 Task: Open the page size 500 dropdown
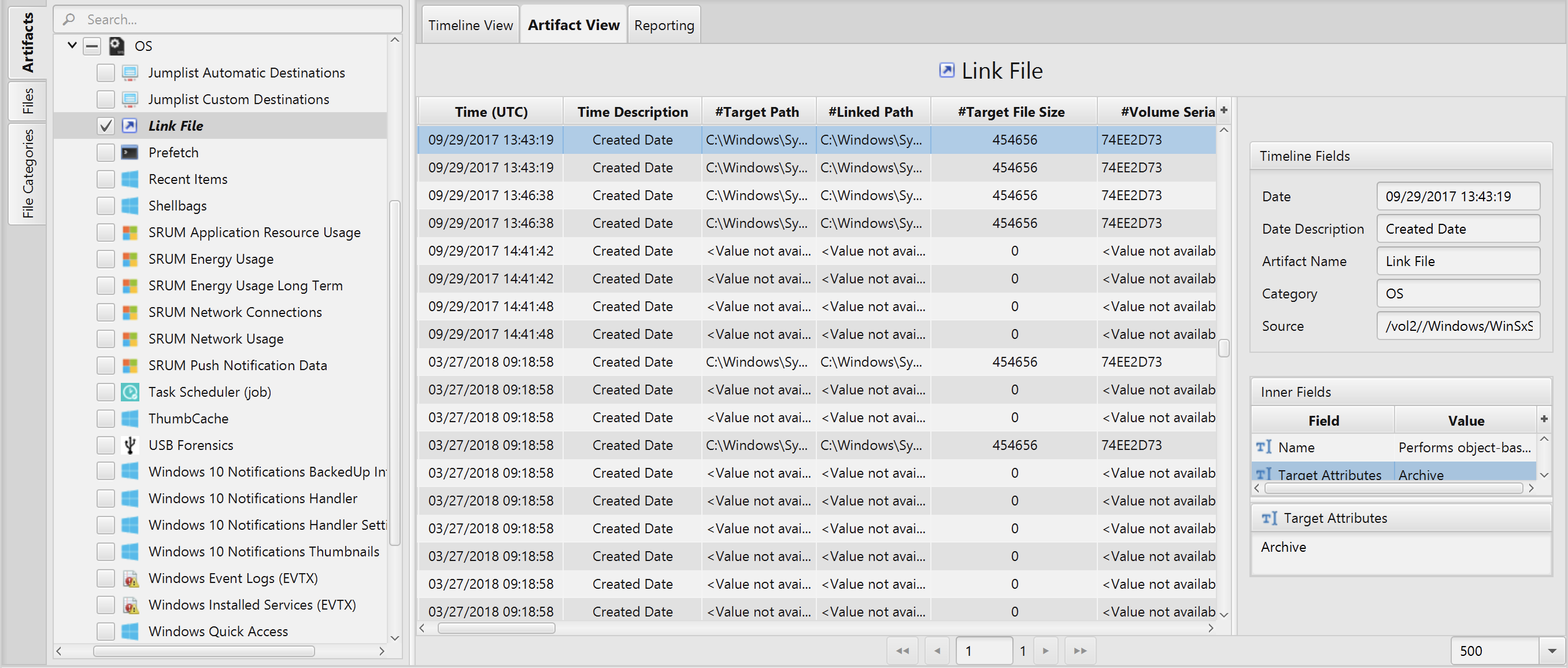click(1552, 650)
